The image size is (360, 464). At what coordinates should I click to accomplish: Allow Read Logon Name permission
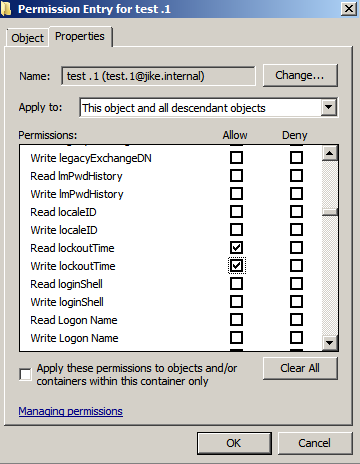pyautogui.click(x=236, y=320)
